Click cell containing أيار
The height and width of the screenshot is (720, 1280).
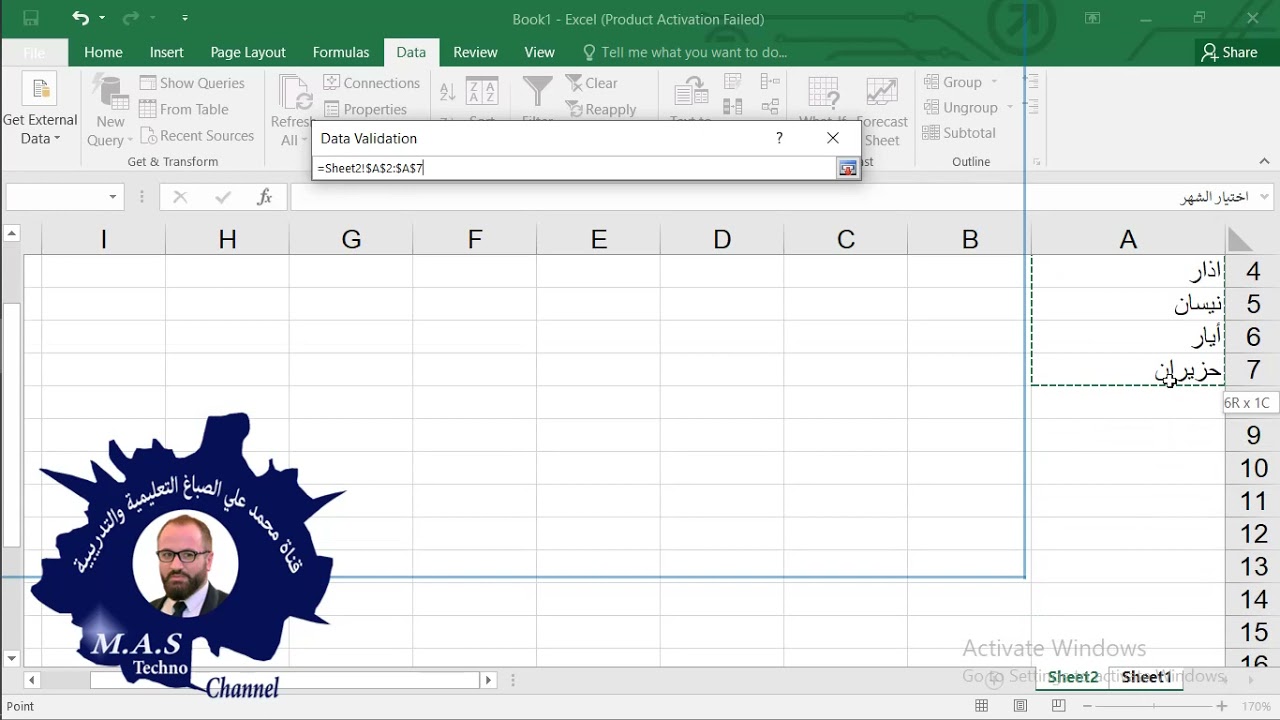(1128, 337)
